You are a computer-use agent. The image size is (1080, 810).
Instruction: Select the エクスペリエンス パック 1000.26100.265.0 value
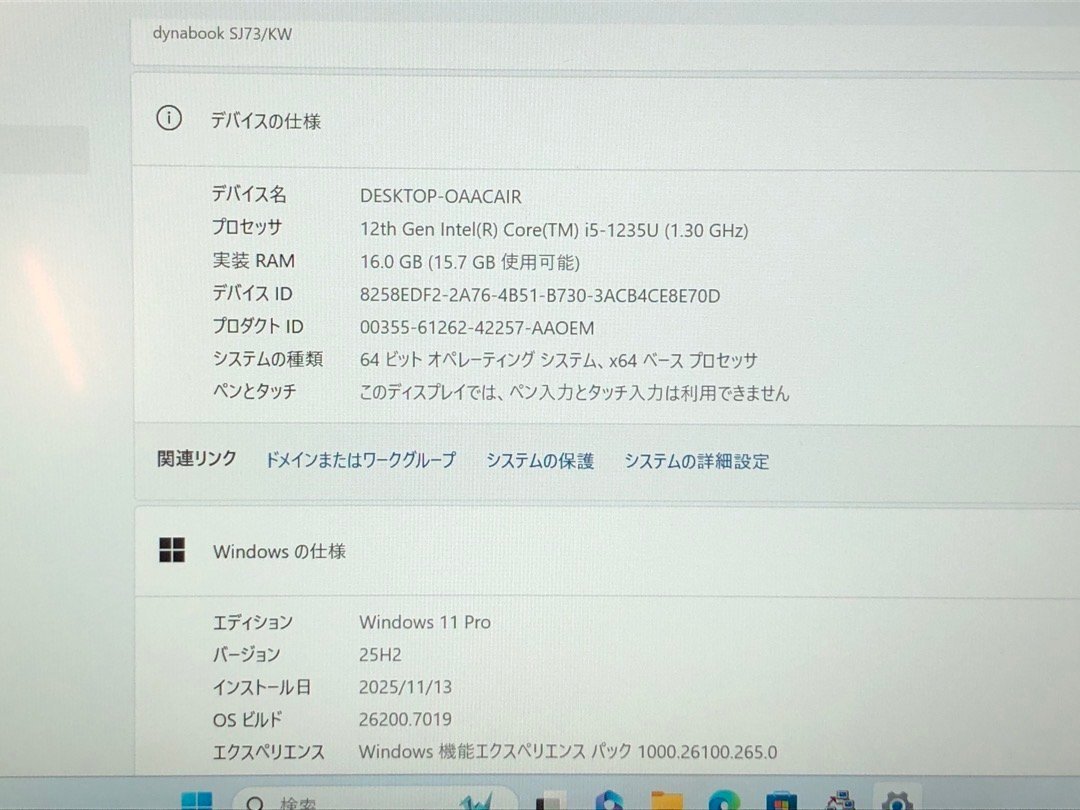click(x=568, y=751)
